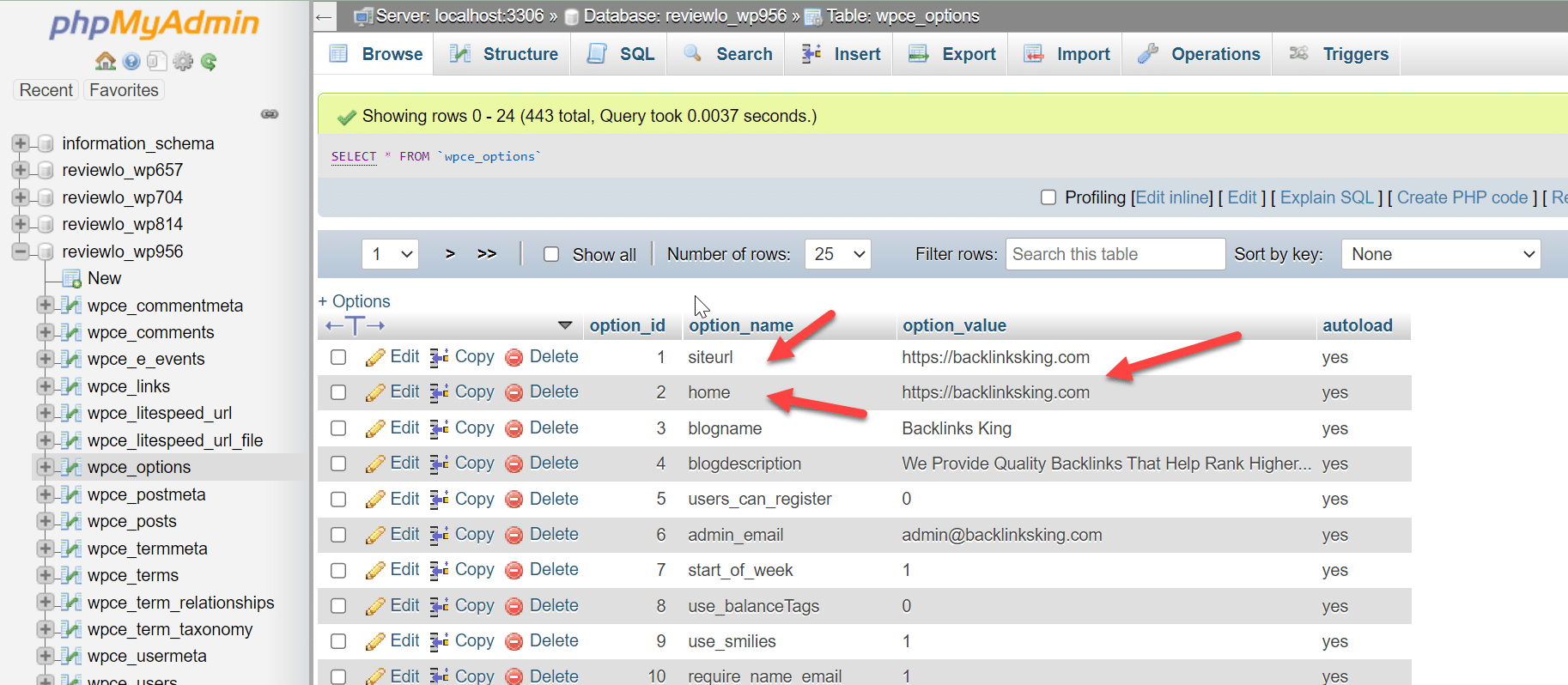Open the column options triangle dropdown
Screen dimensions: 1568x685
565,325
